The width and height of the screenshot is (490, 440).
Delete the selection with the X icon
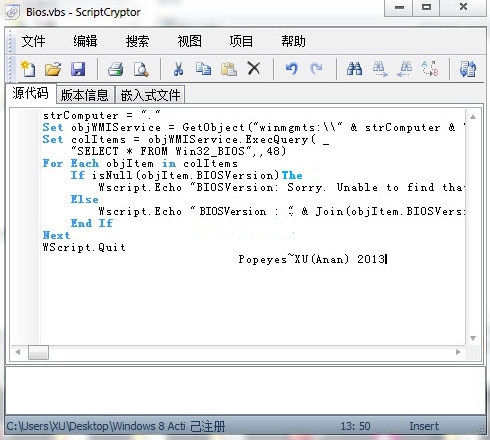point(254,69)
